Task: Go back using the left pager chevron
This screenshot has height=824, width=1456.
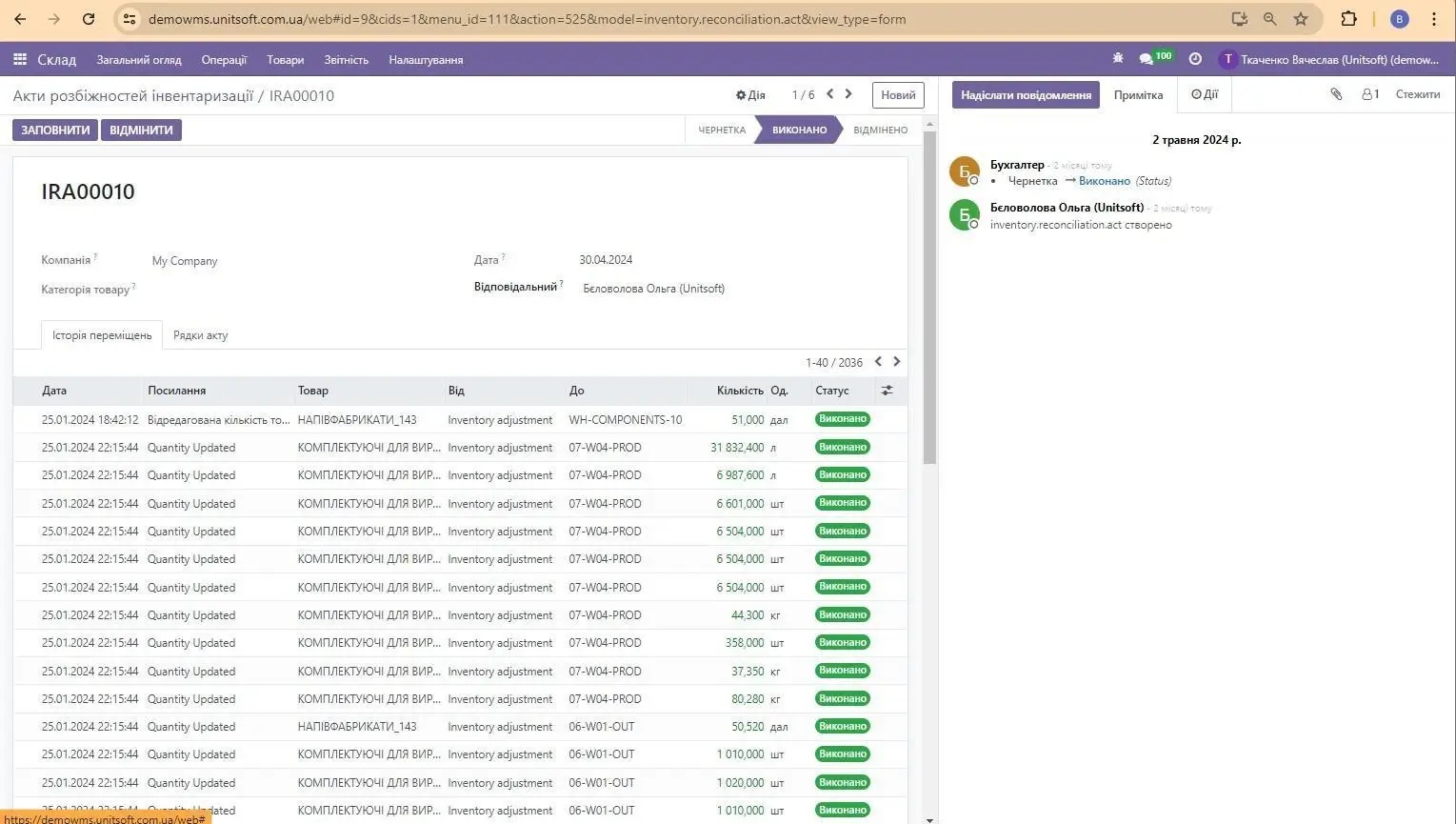Action: [828, 94]
